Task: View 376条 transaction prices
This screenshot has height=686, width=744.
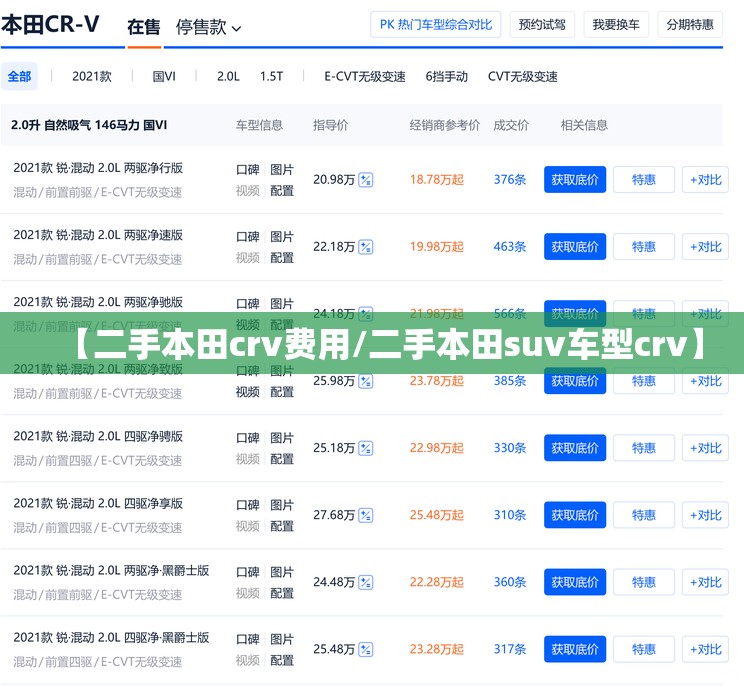Action: [x=510, y=180]
